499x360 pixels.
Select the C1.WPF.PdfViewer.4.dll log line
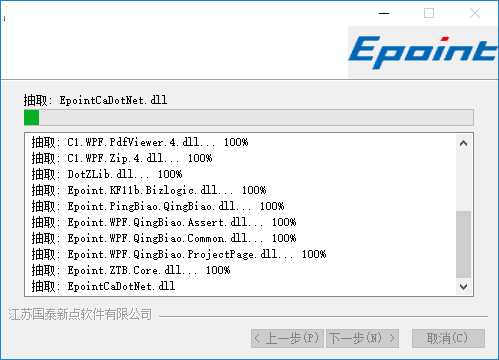(x=140, y=142)
